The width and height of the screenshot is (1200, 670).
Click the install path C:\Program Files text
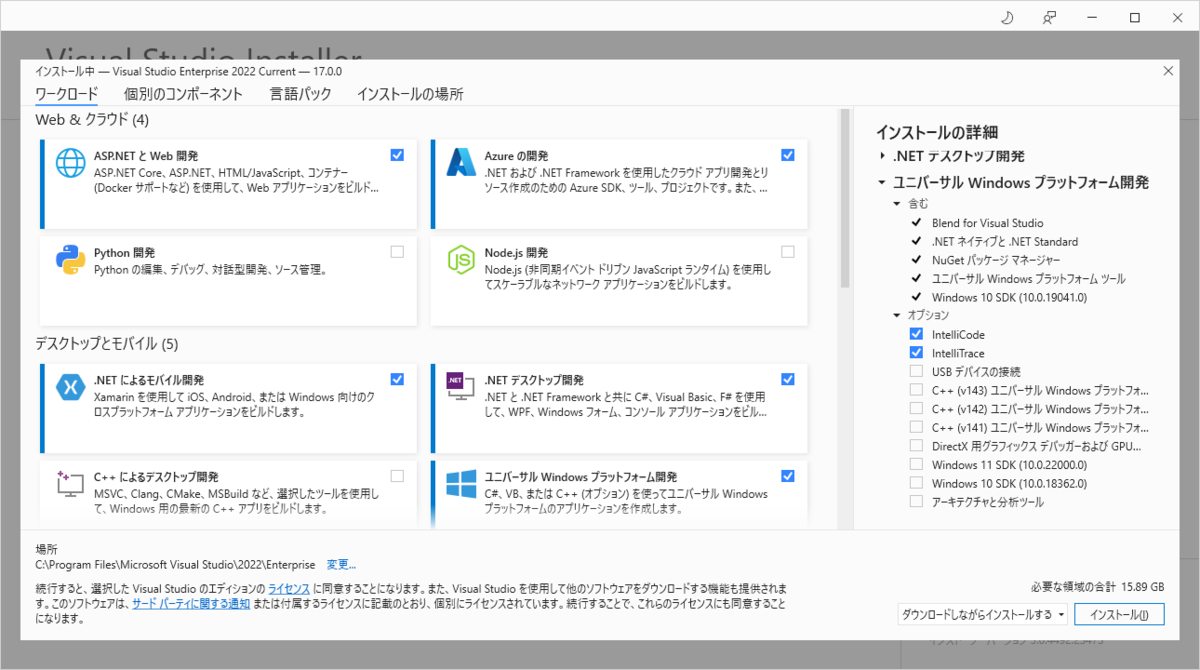pyautogui.click(x=175, y=565)
